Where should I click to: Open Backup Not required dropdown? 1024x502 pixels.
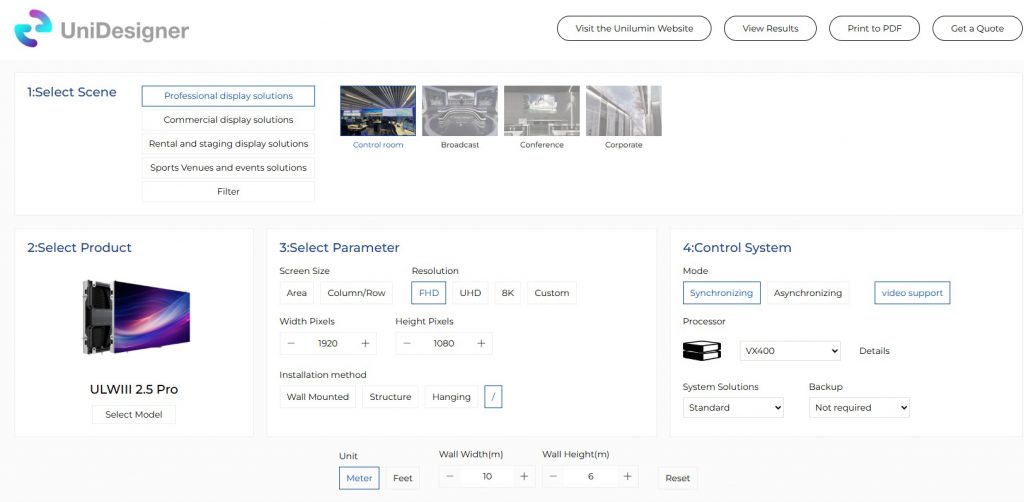859,407
